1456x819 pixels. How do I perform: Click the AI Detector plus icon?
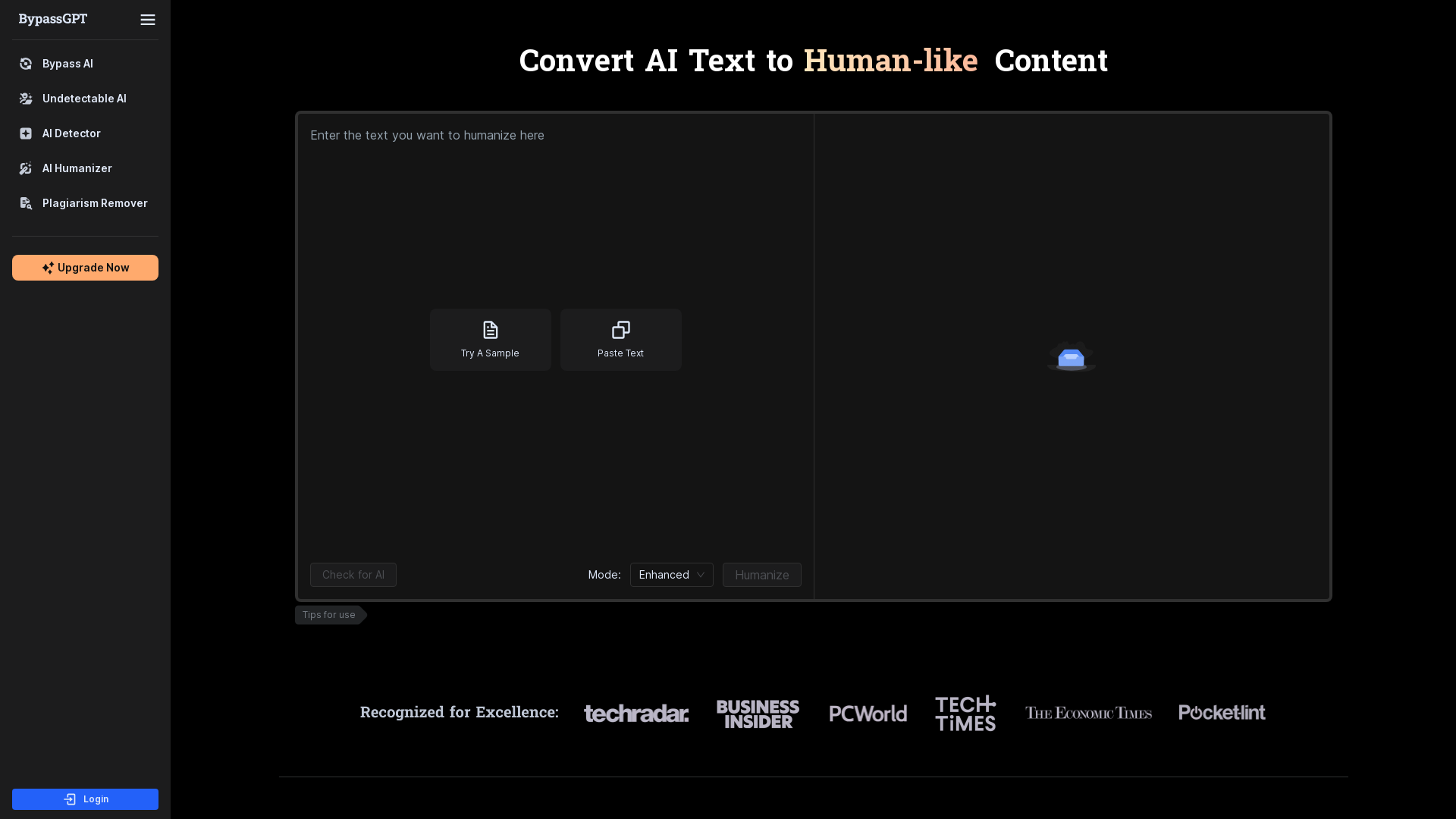(x=26, y=133)
